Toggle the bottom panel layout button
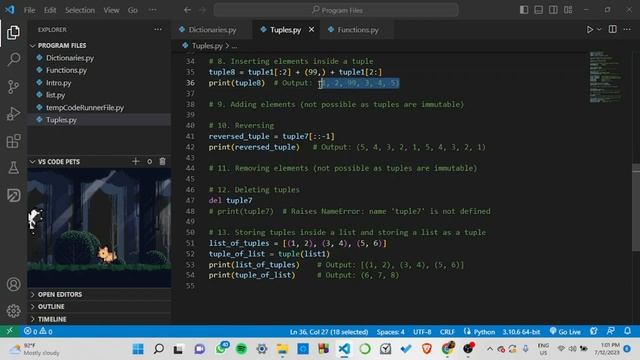The image size is (640, 360). 539,10
